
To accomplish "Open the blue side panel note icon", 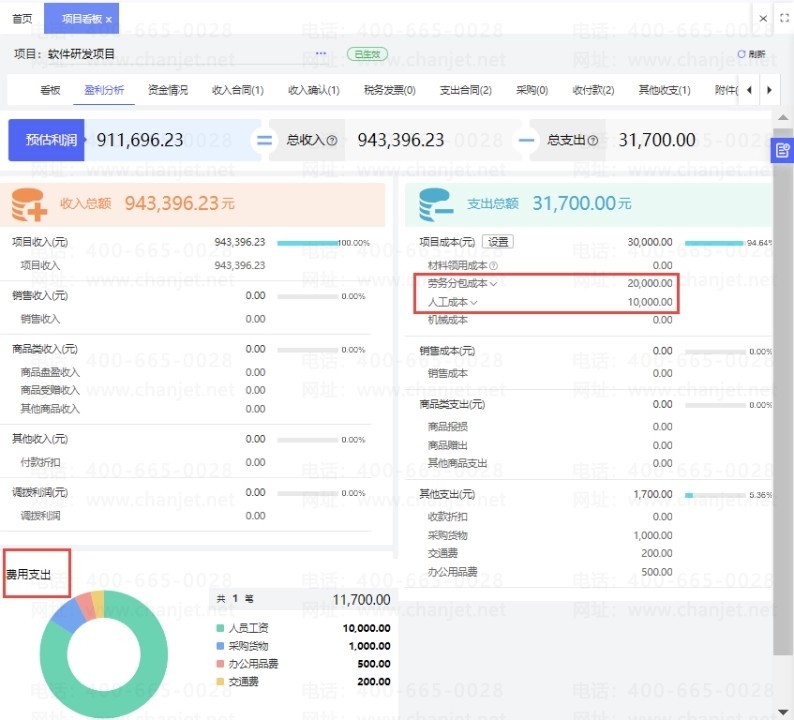I will tap(782, 150).
